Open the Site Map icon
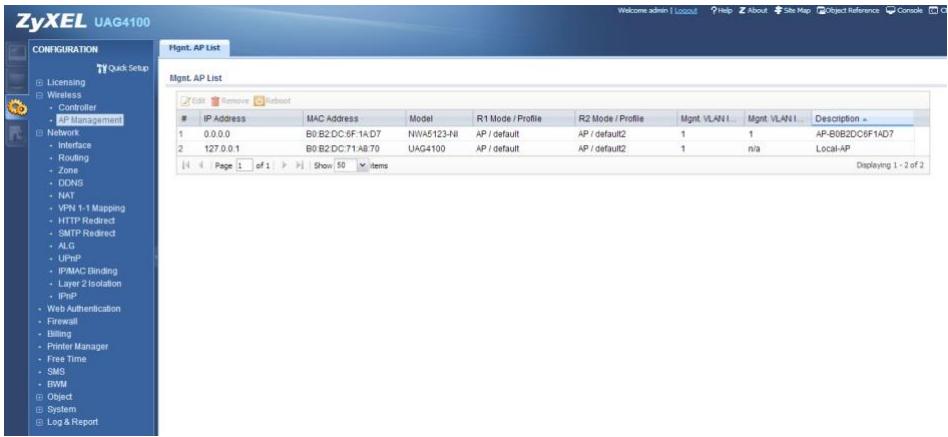The image size is (948, 437). coord(778,10)
